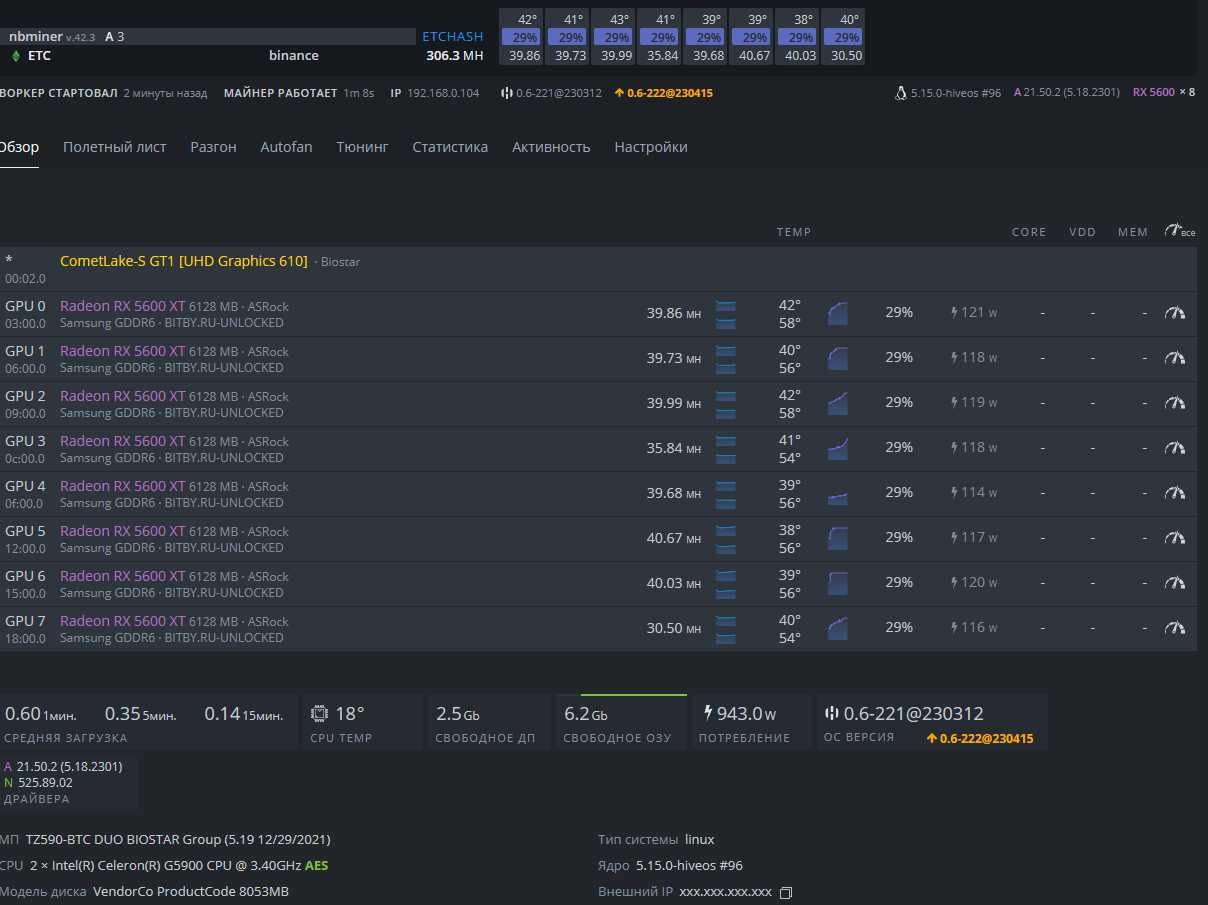The width and height of the screenshot is (1208, 905).
Task: Click the GPU 0 fan speed graph
Action: 838,313
